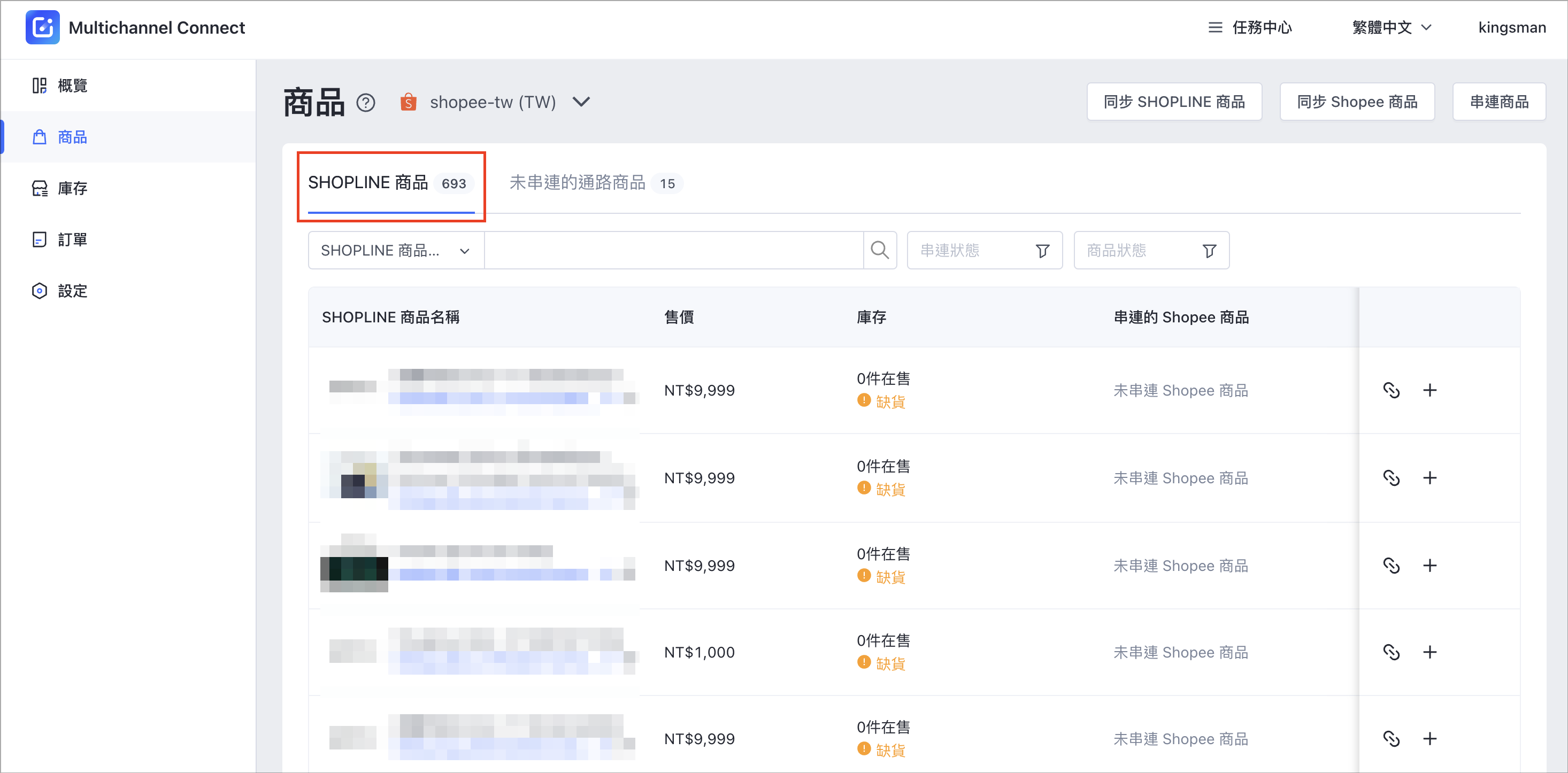
Task: Go to 概覽 overview in sidebar
Action: pos(128,85)
